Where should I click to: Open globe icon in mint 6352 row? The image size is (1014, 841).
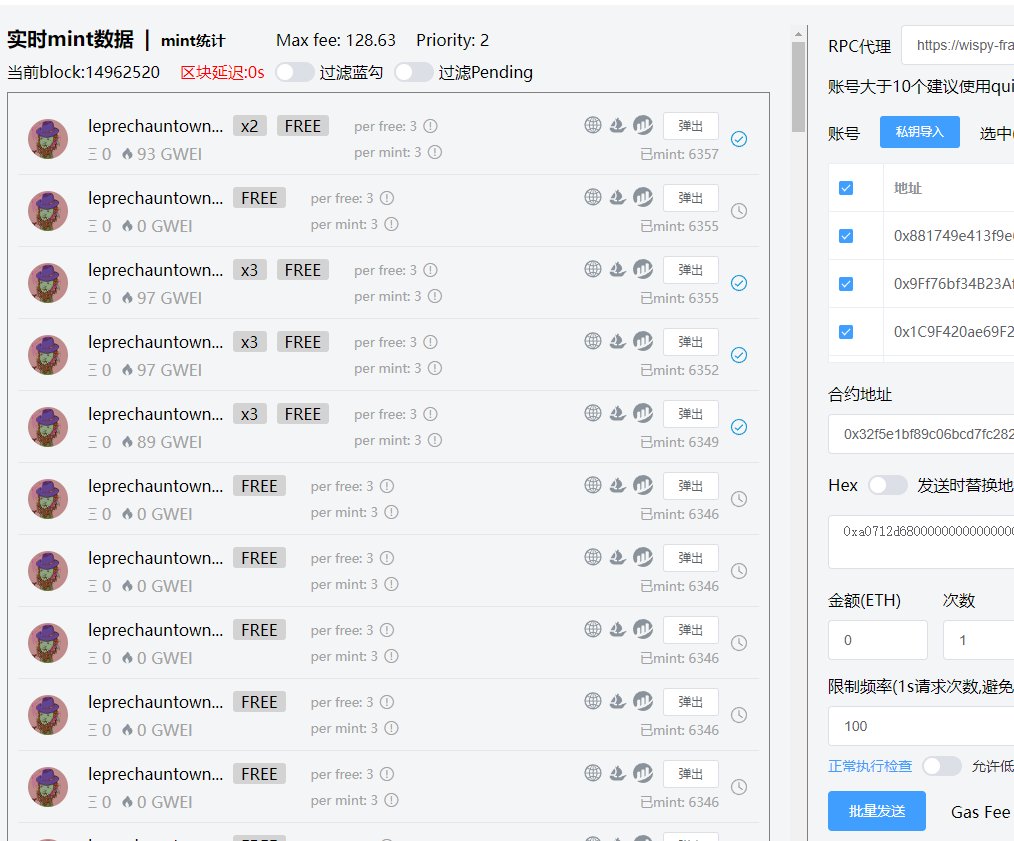(592, 341)
